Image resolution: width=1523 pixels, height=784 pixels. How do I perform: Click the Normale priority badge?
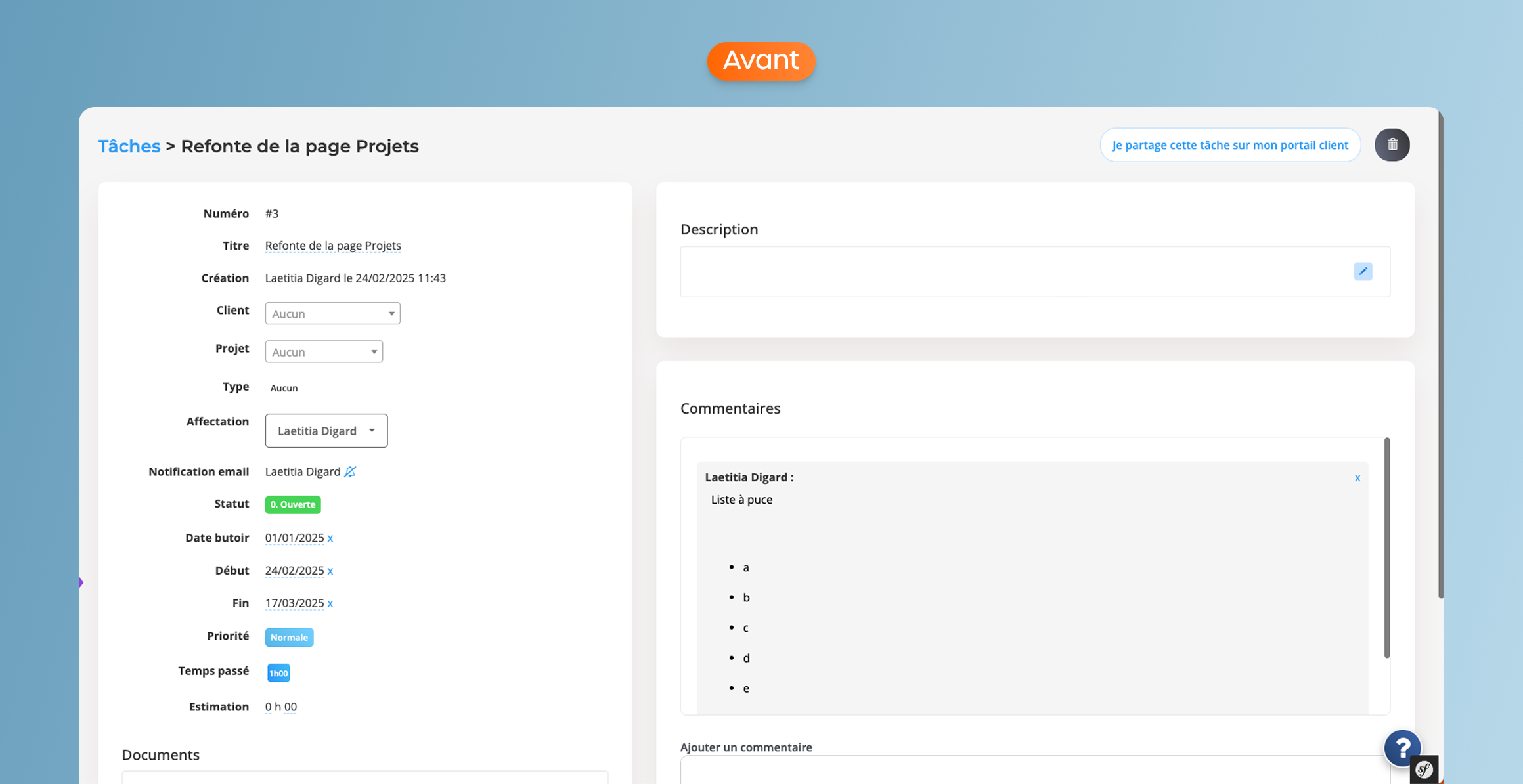point(289,637)
